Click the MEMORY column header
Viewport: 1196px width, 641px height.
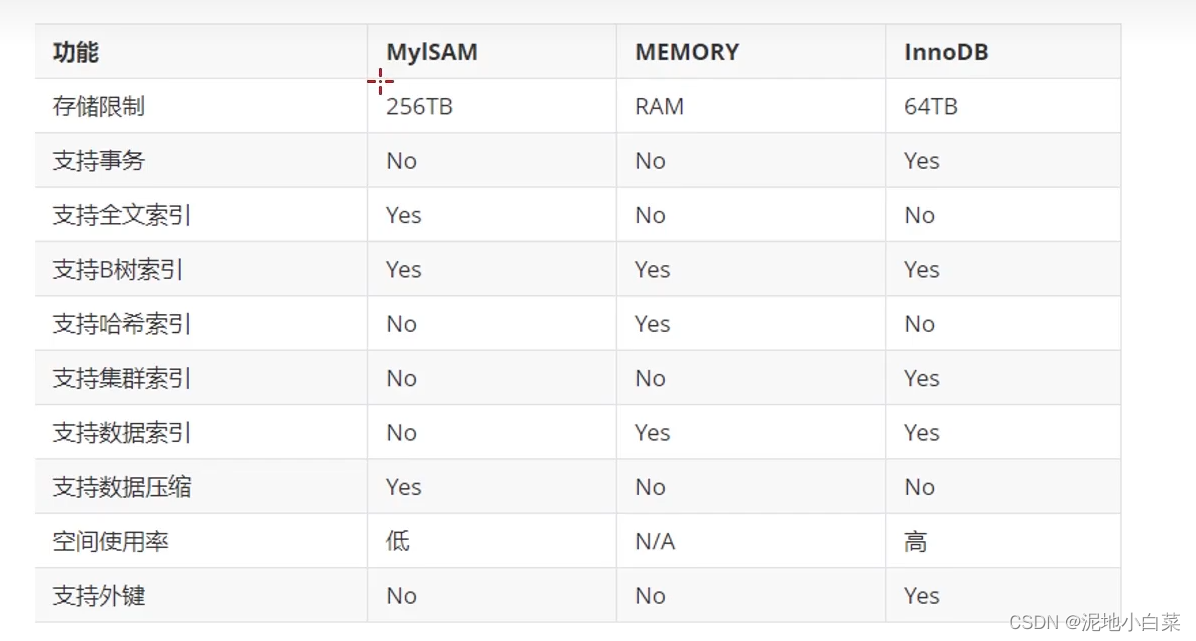687,52
